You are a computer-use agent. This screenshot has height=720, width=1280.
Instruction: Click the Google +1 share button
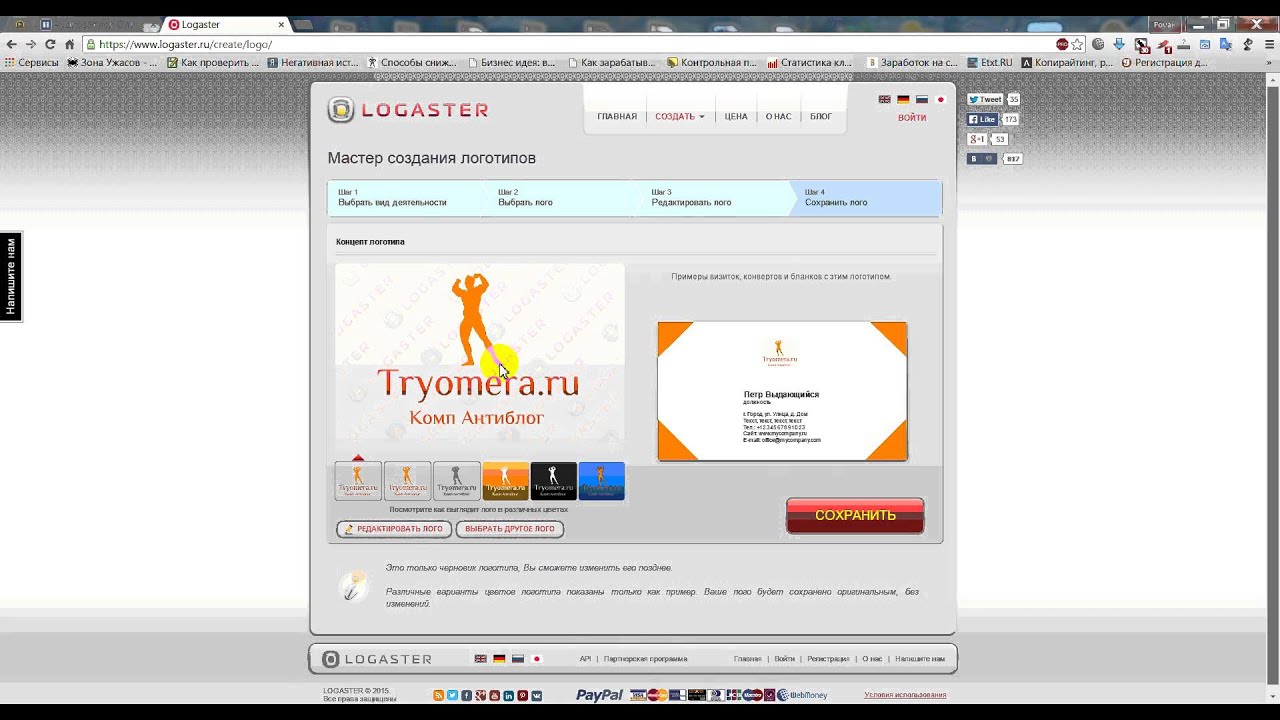978,139
